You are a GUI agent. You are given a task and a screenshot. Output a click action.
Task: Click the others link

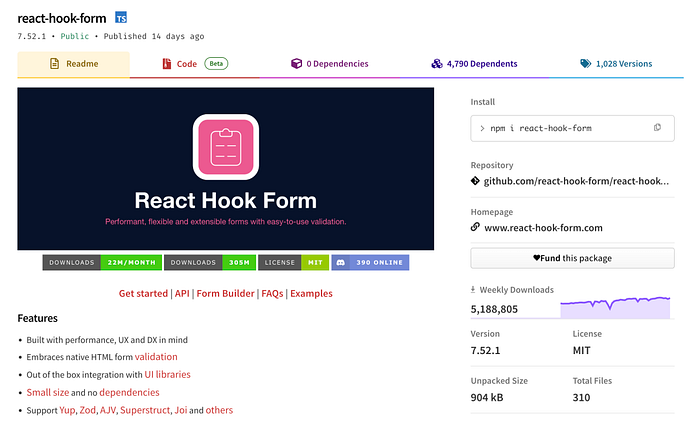click(x=219, y=410)
